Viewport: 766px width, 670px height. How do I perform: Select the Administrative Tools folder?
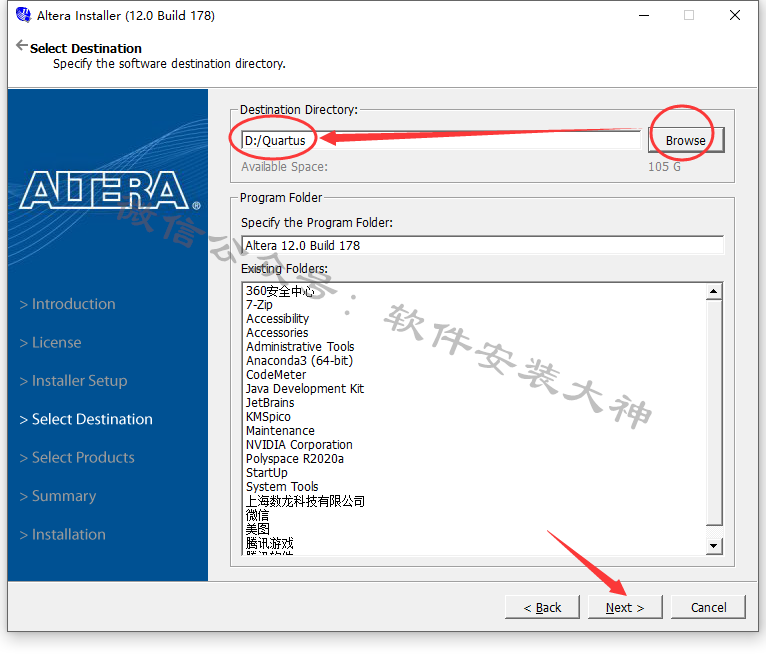point(300,347)
